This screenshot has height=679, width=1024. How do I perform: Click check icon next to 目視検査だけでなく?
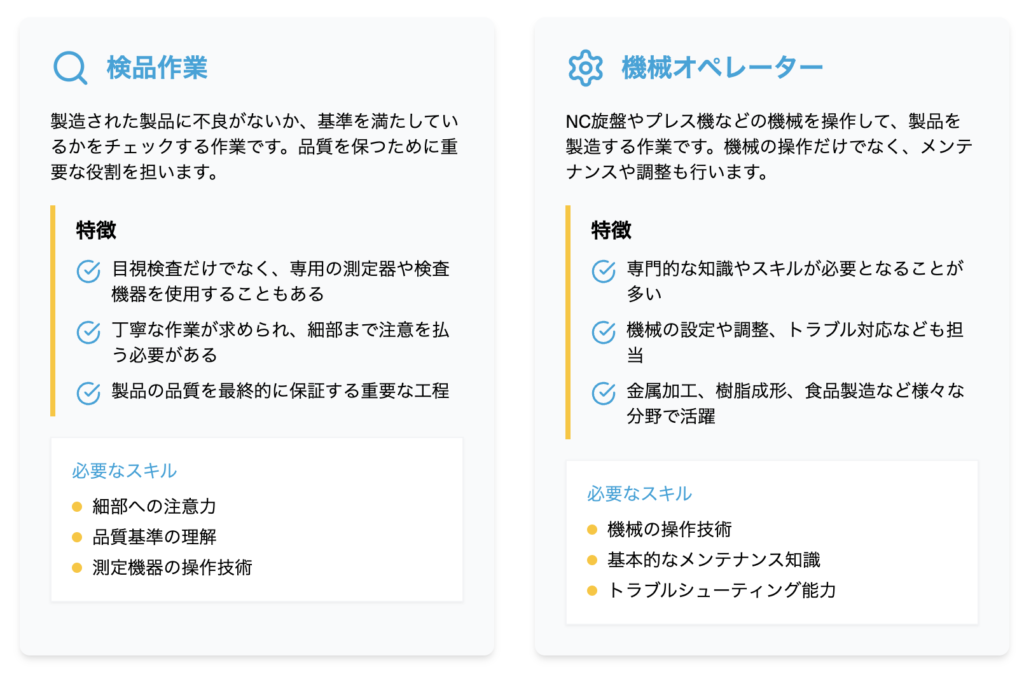(89, 271)
